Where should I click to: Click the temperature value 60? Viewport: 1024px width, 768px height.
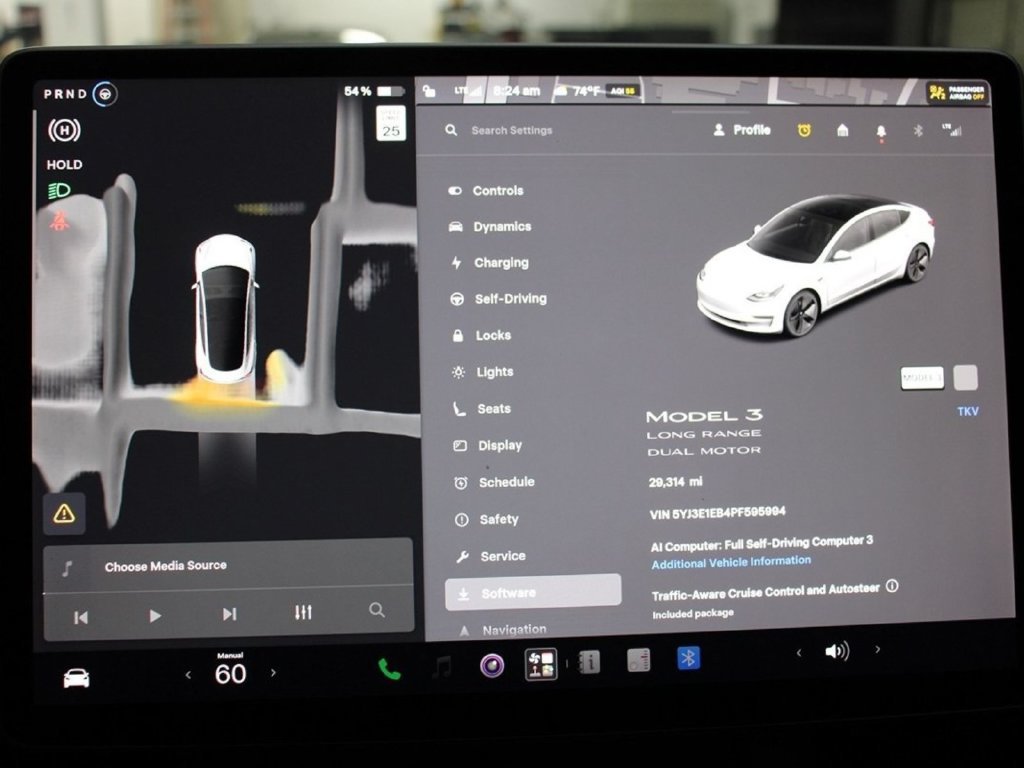coord(231,674)
